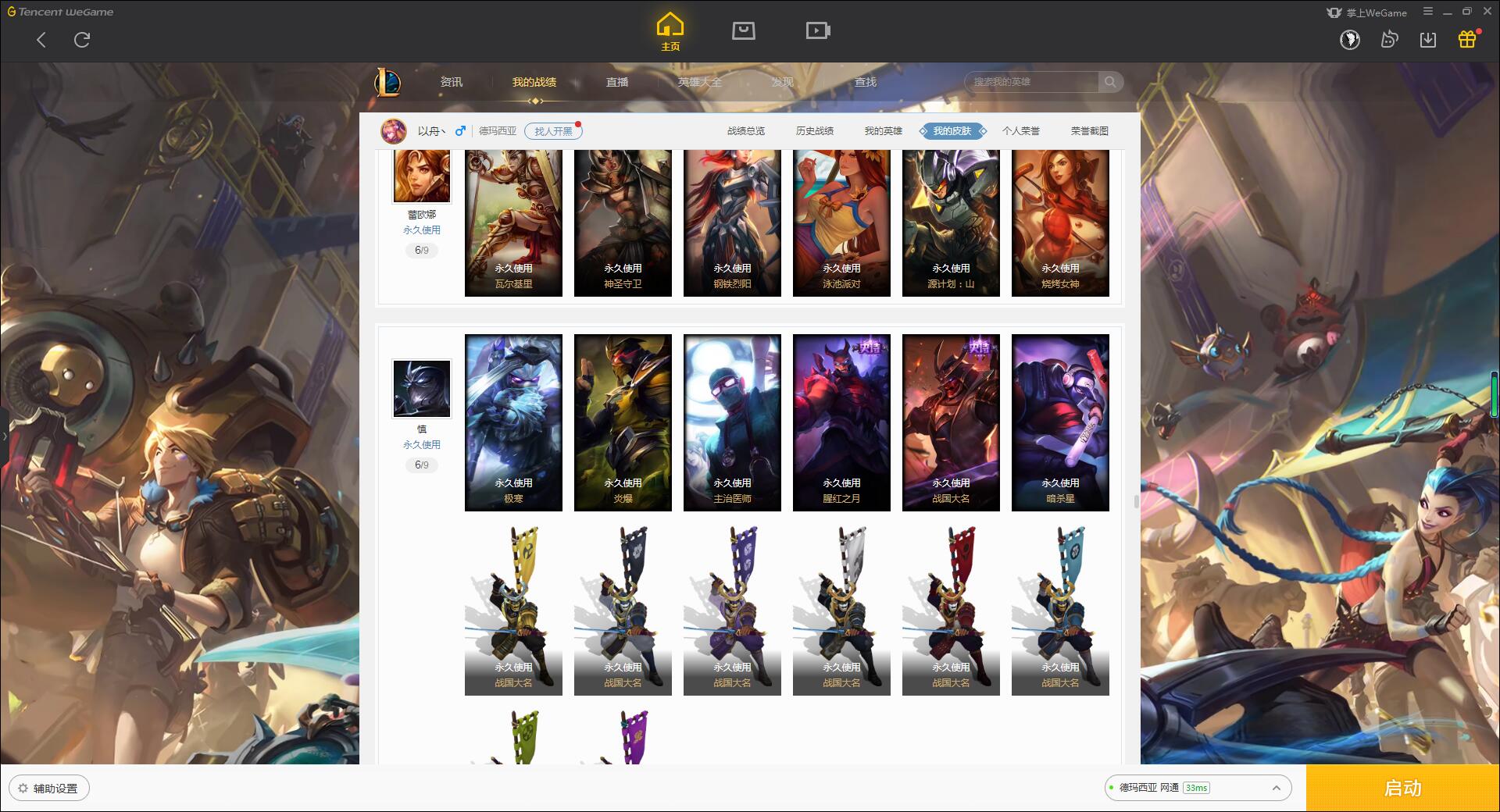Open the 战绩总览 sub-tab

(x=746, y=131)
